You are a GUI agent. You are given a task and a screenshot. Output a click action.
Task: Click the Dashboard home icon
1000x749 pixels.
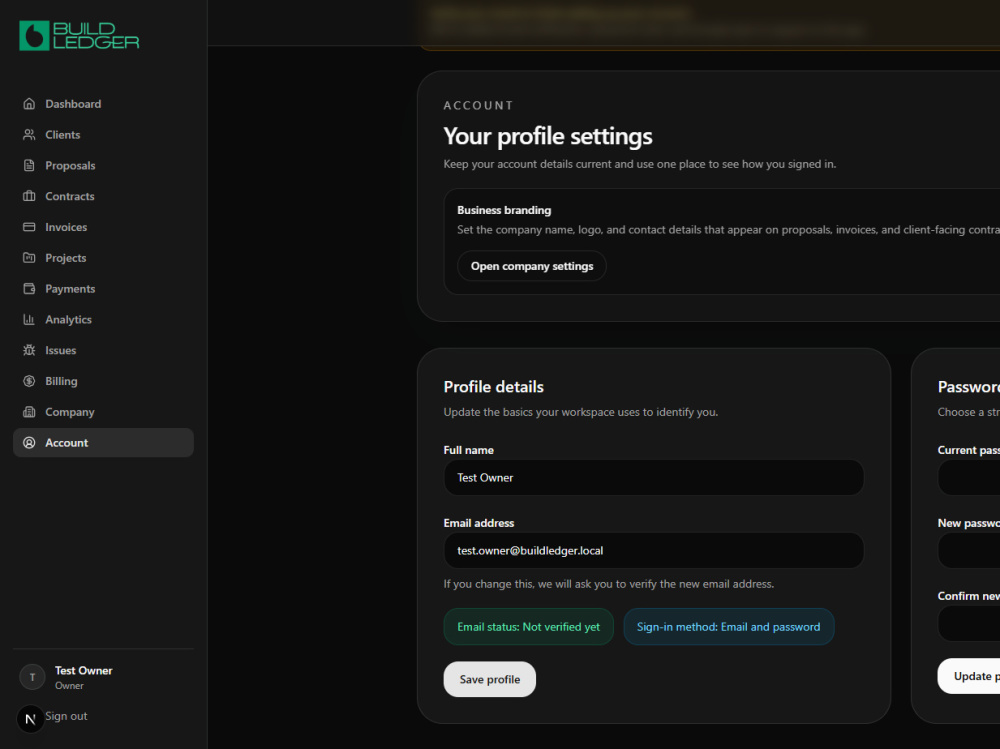pyautogui.click(x=29, y=103)
